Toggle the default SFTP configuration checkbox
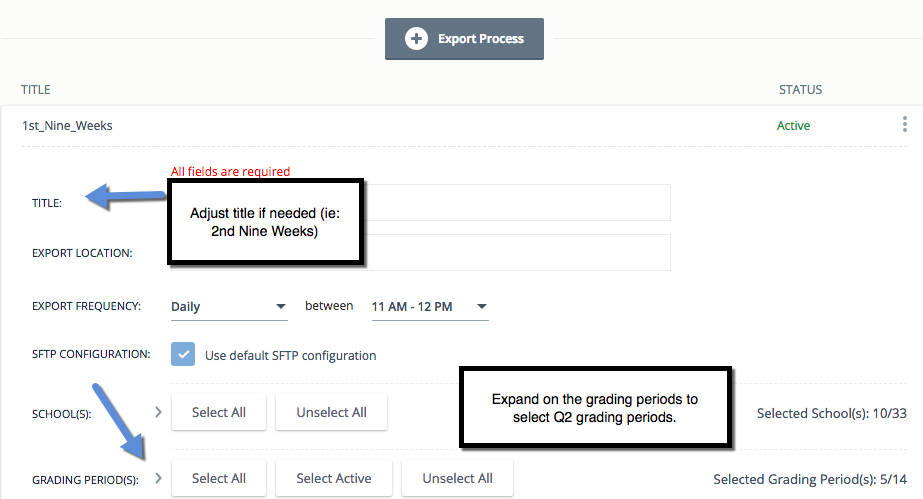 click(182, 355)
